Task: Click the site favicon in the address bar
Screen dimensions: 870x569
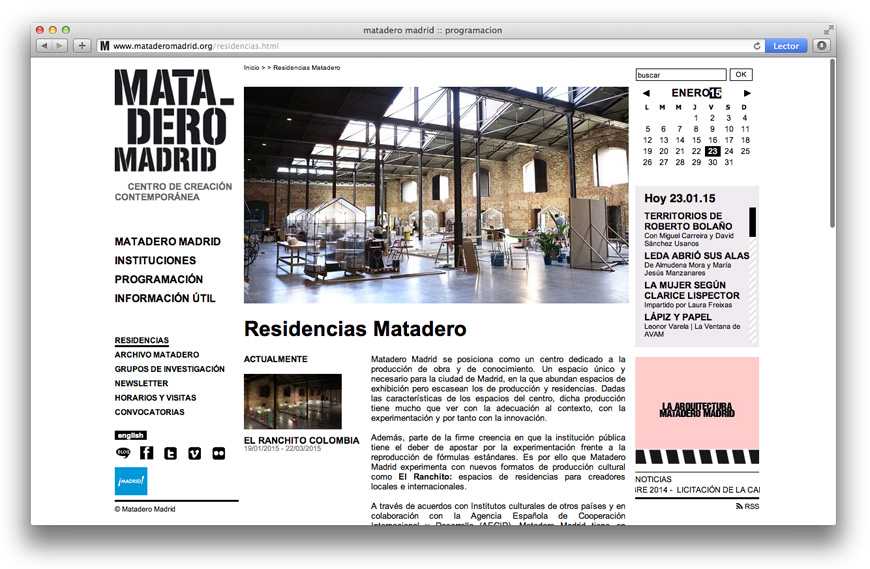Action: point(104,46)
